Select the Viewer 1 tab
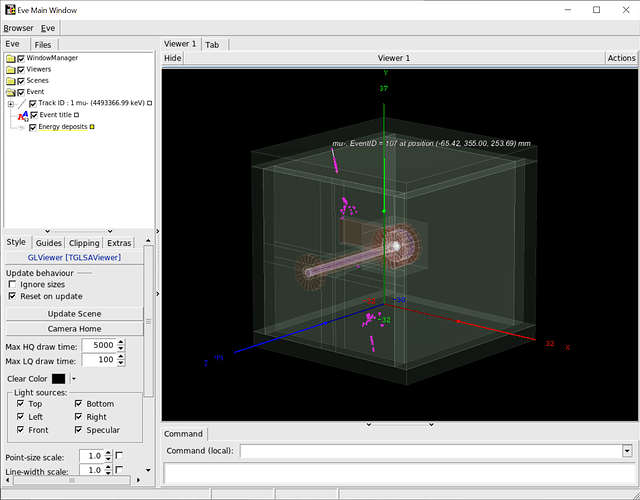 click(x=180, y=44)
